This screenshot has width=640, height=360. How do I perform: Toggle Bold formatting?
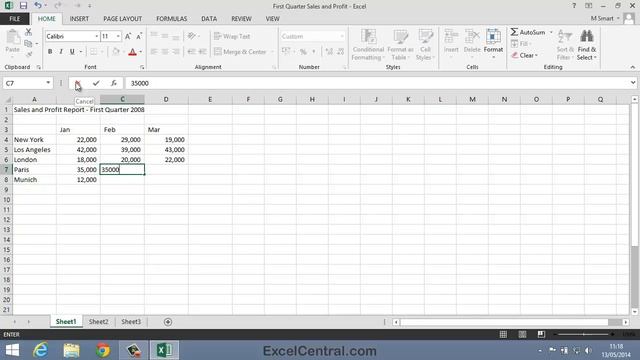[x=50, y=52]
